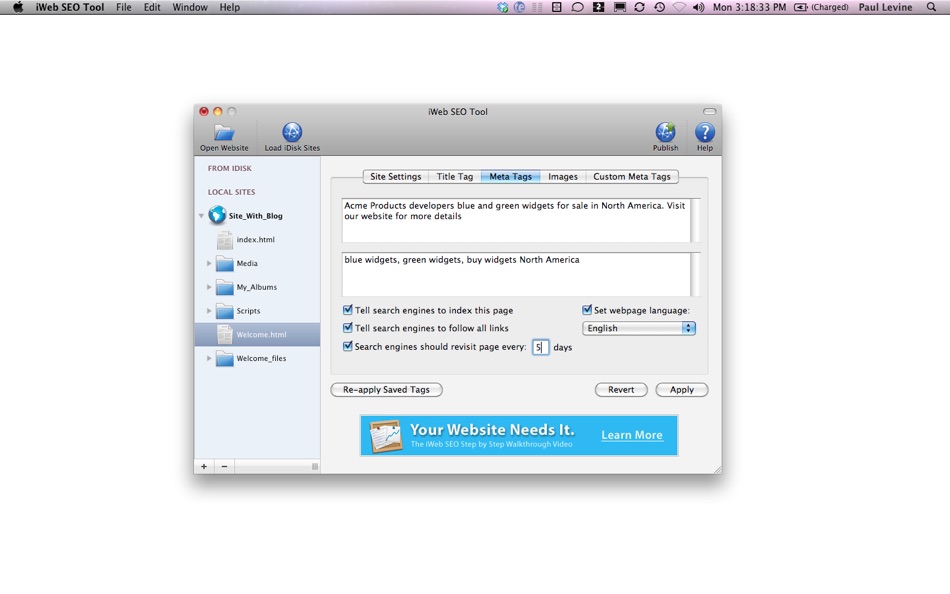Open Help from the question mark icon
The width and height of the screenshot is (950, 594).
[705, 132]
